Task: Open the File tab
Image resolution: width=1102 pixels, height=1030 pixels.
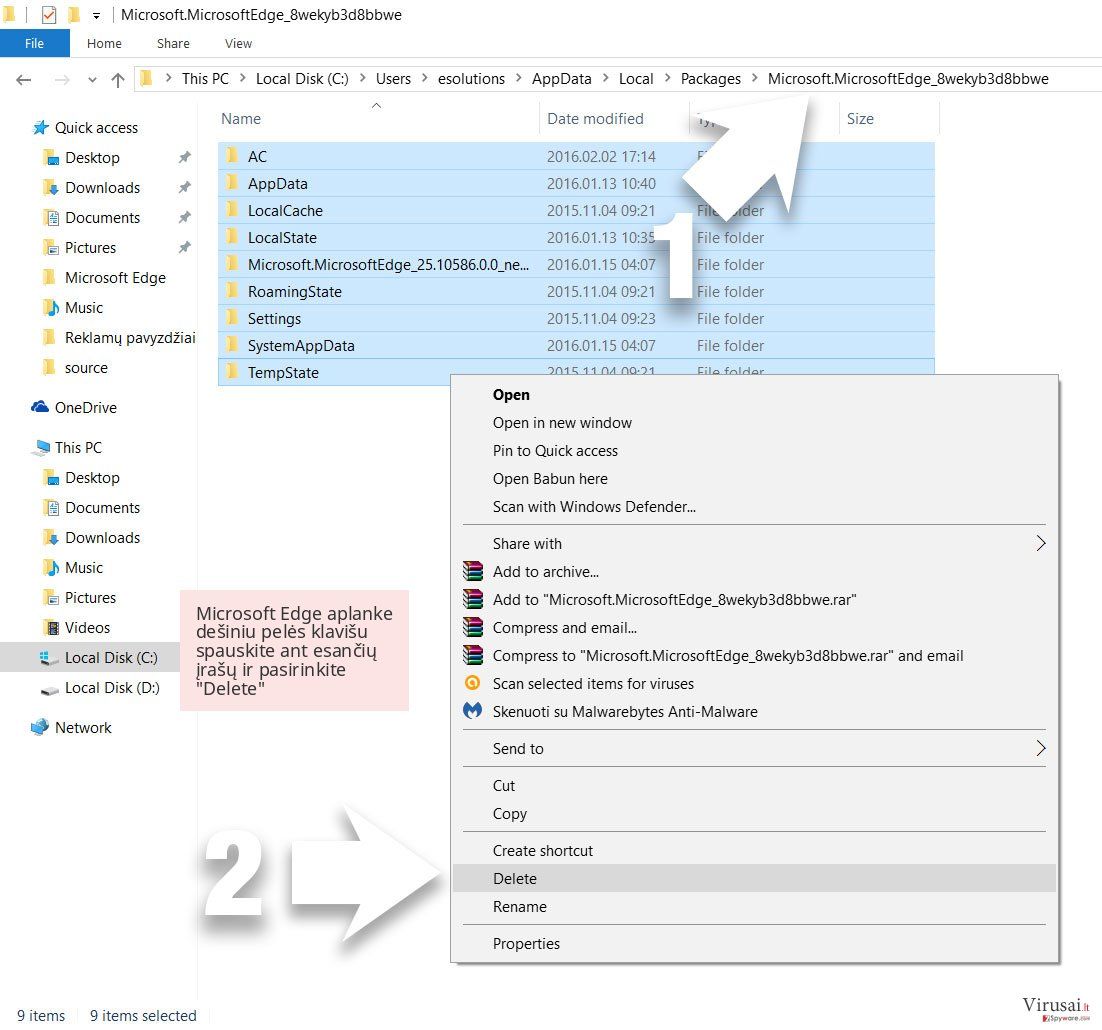Action: (x=34, y=43)
